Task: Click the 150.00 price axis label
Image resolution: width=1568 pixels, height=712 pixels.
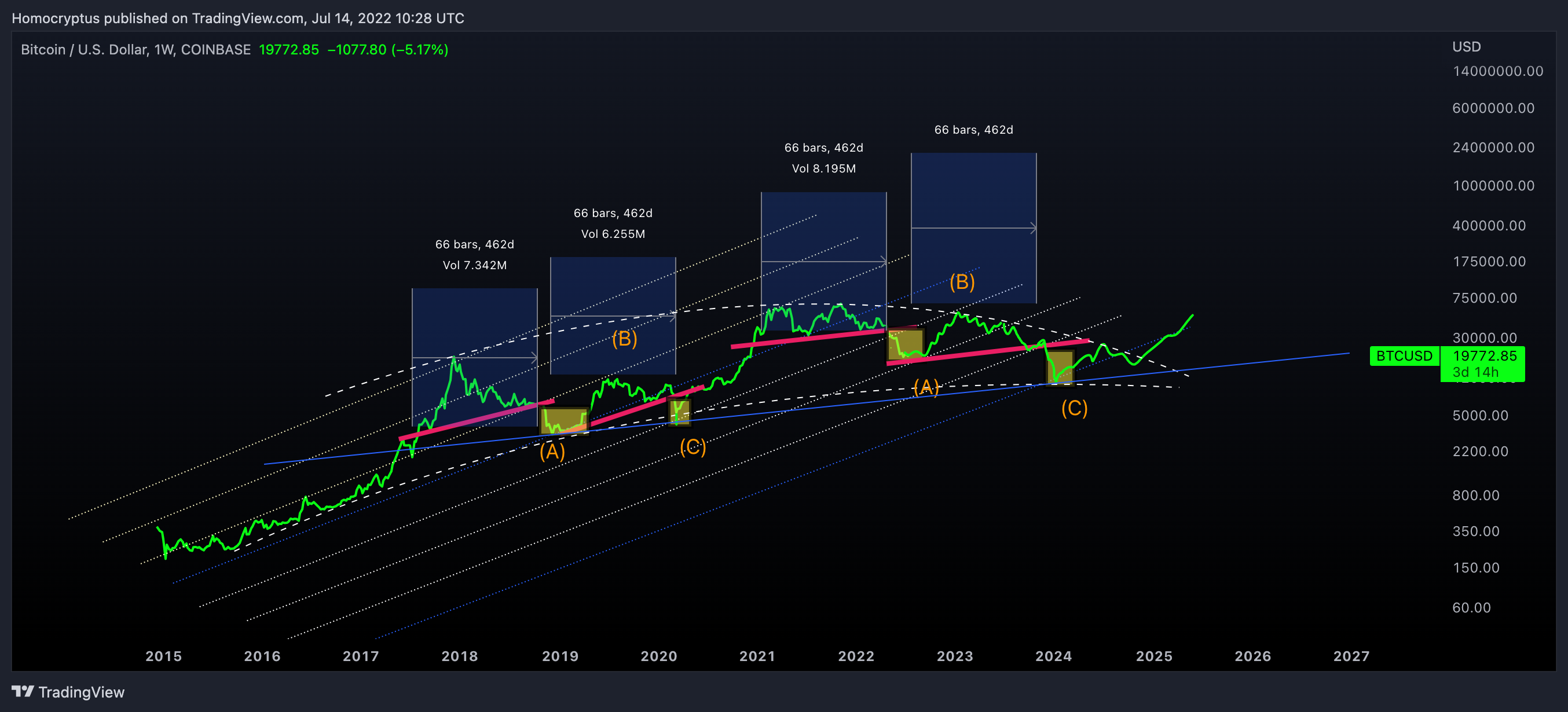Action: (1475, 568)
